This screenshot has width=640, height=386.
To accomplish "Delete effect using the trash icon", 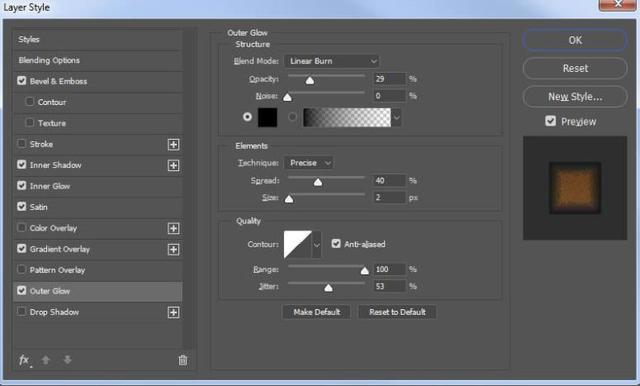I will 183,360.
